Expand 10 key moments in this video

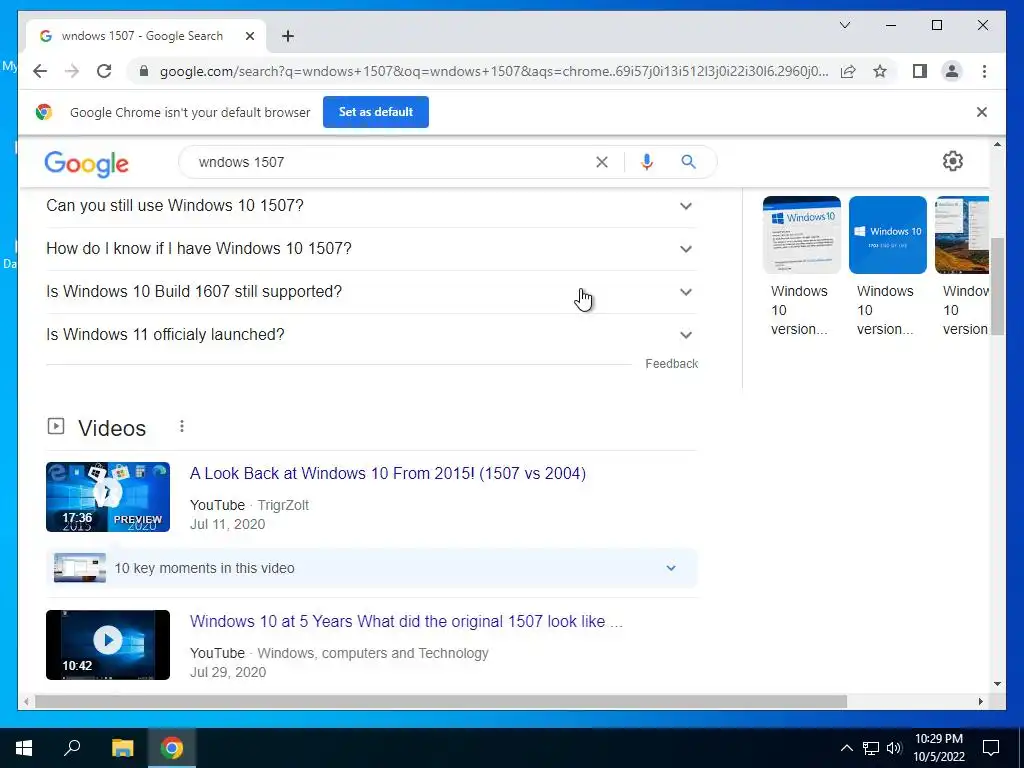click(x=371, y=568)
